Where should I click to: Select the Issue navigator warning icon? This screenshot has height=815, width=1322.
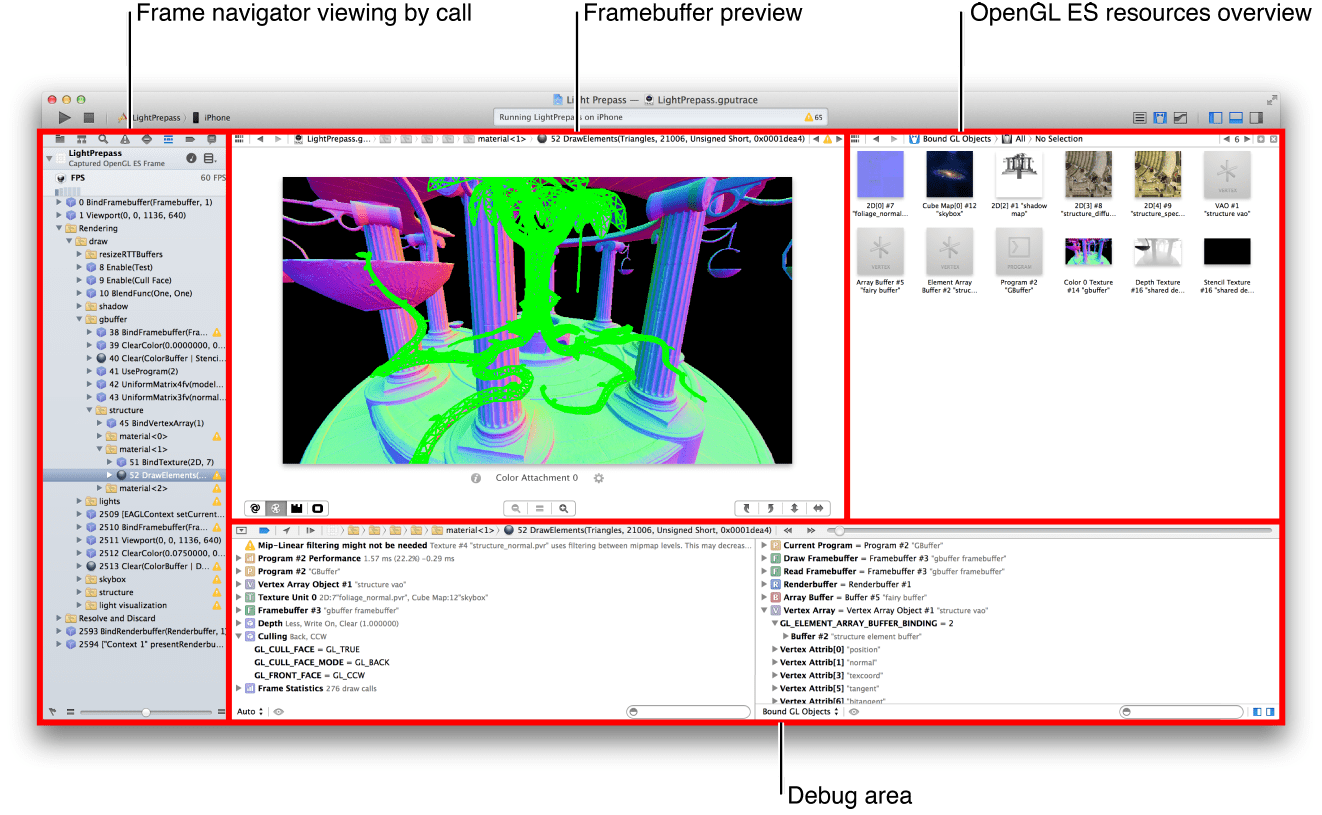tap(125, 140)
